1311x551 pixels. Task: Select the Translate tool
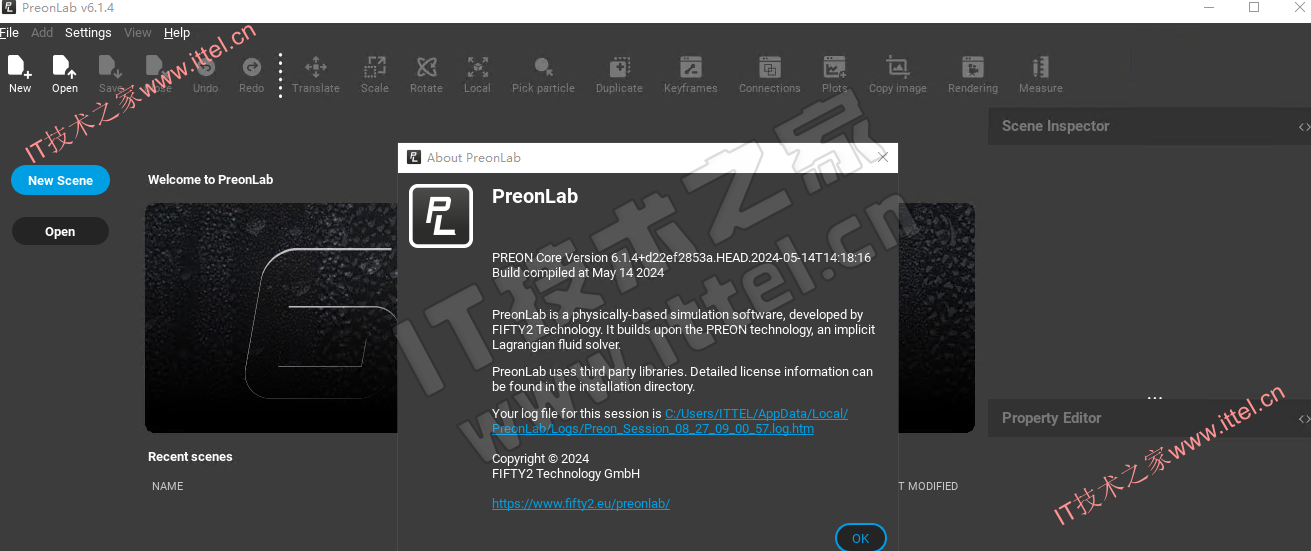pyautogui.click(x=316, y=75)
